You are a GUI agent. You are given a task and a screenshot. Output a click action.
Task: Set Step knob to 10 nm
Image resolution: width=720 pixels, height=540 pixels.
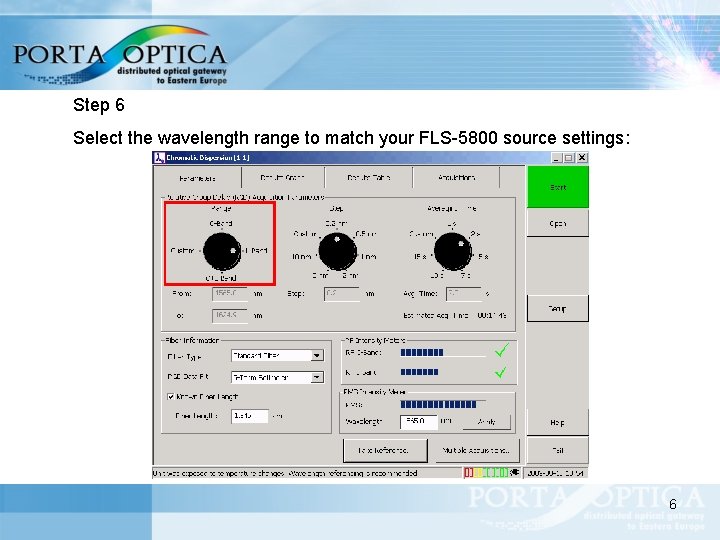point(302,257)
